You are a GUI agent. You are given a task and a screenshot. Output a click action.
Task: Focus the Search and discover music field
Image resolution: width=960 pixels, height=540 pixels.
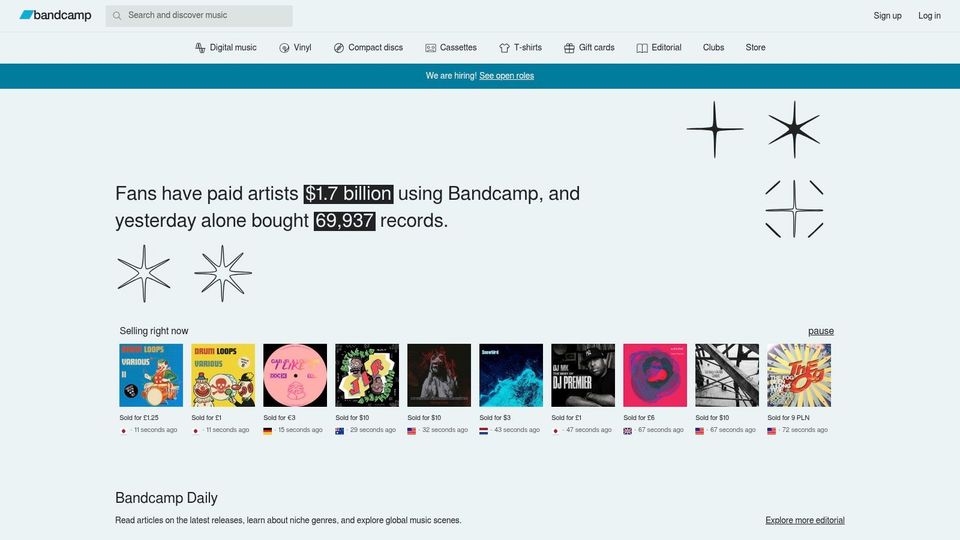coord(199,15)
